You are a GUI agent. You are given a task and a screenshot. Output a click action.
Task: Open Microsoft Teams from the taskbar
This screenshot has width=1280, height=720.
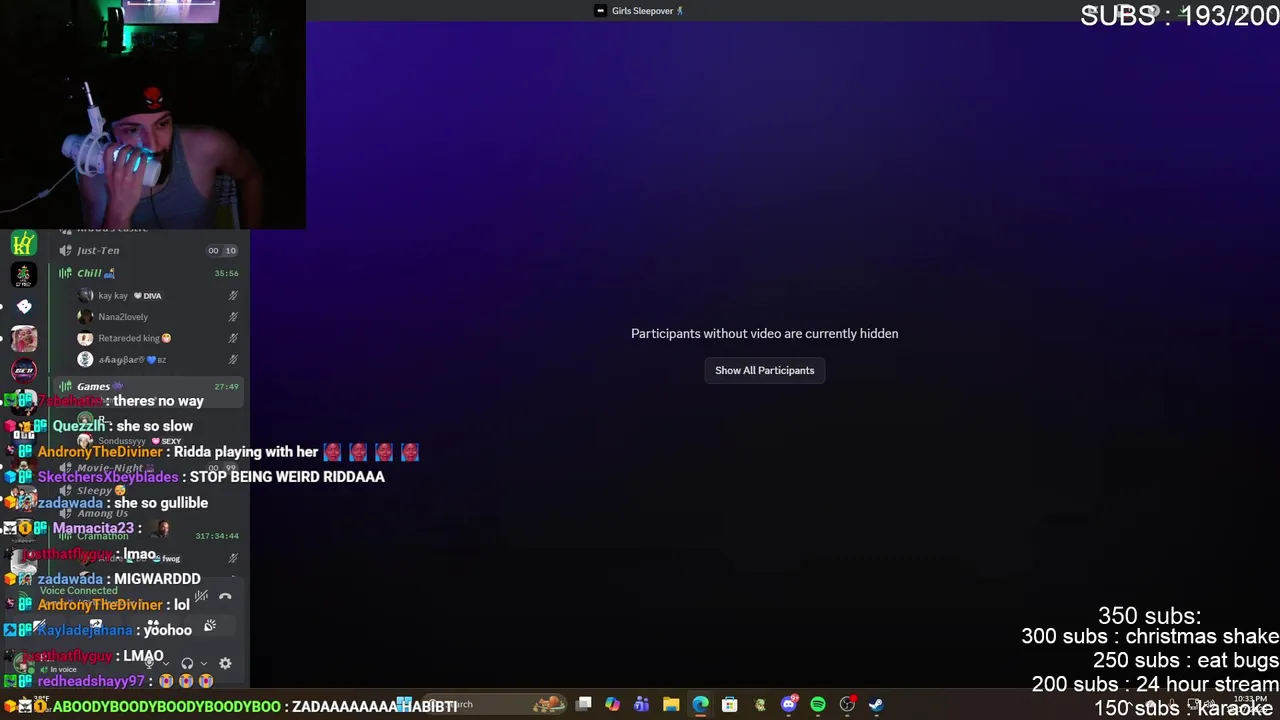pyautogui.click(x=641, y=704)
